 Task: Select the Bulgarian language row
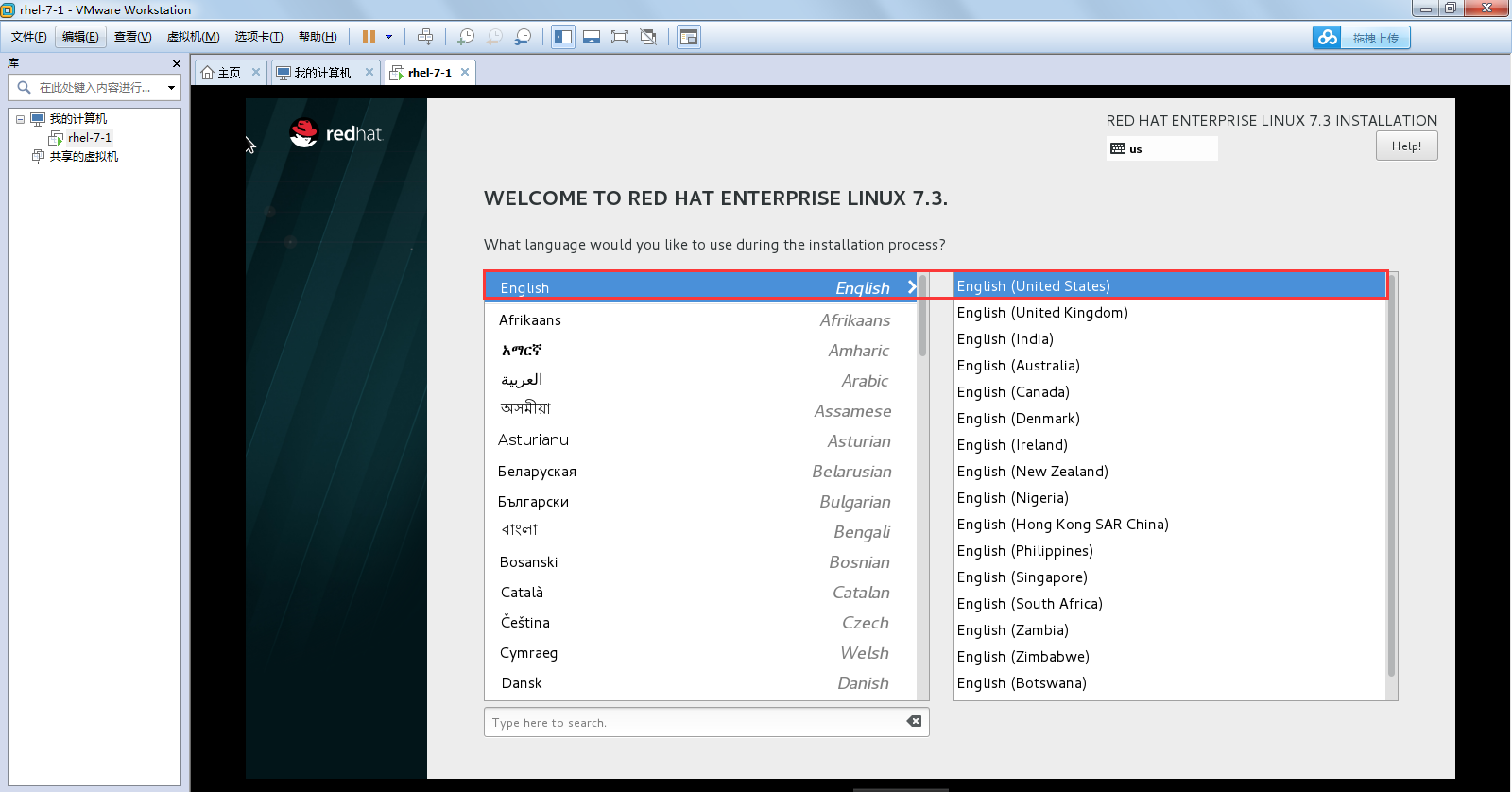click(x=700, y=502)
